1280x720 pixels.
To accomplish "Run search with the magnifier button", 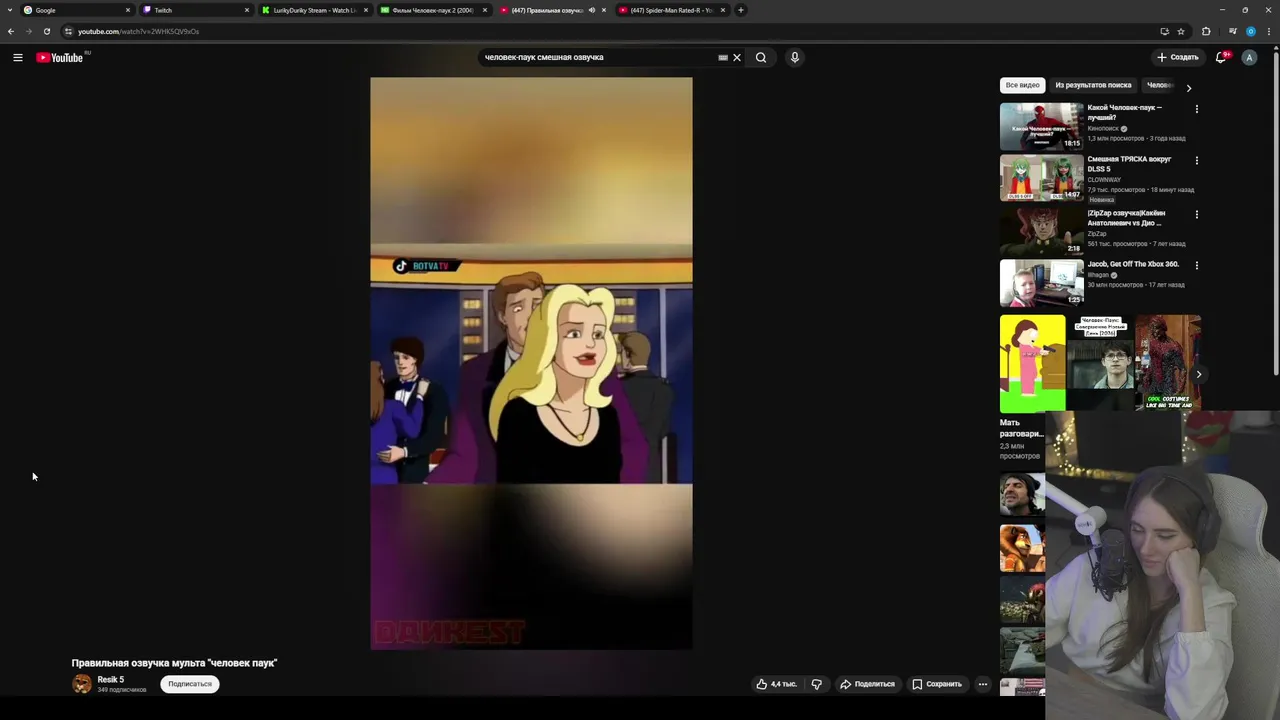I will (x=761, y=58).
